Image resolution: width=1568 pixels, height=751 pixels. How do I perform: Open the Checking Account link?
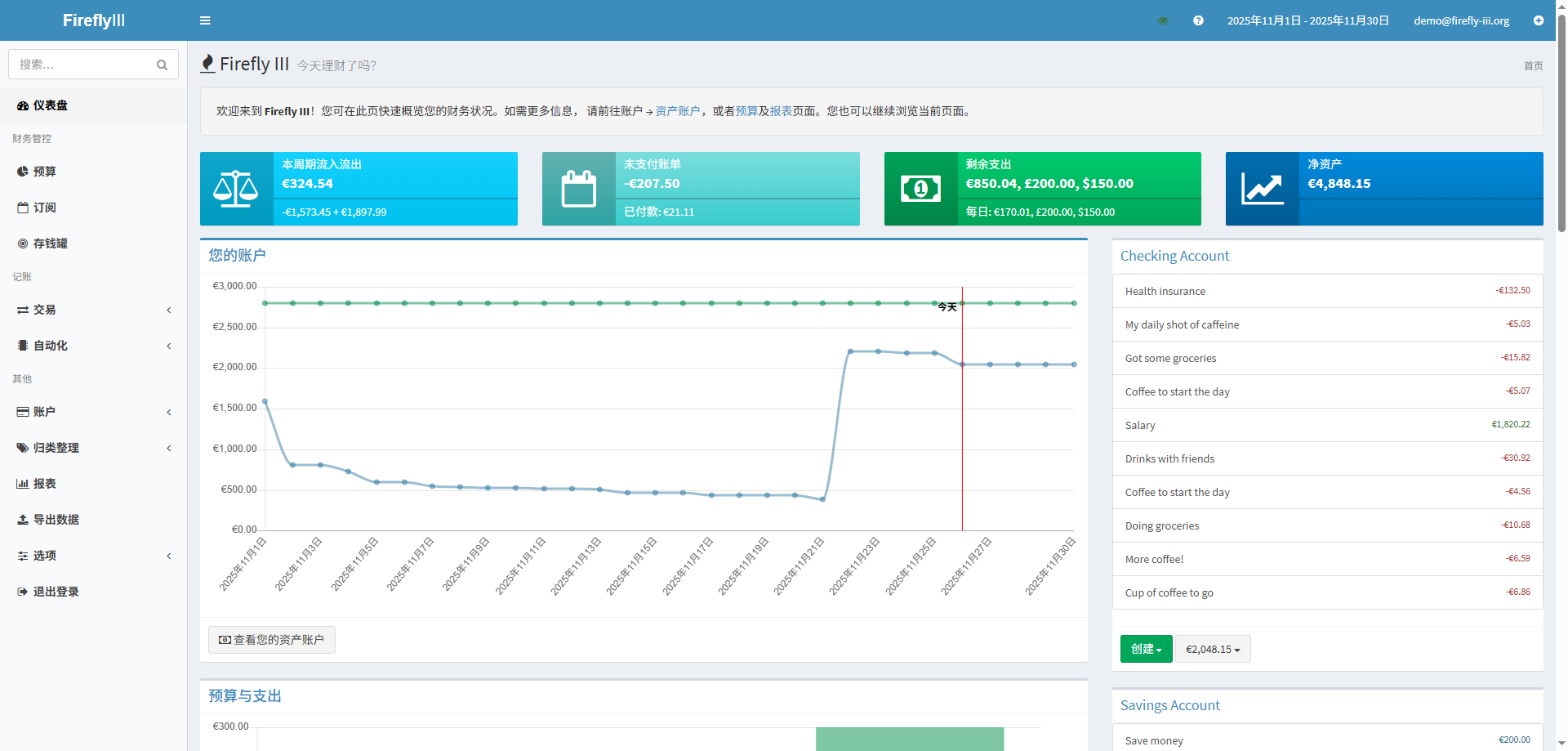[1174, 256]
